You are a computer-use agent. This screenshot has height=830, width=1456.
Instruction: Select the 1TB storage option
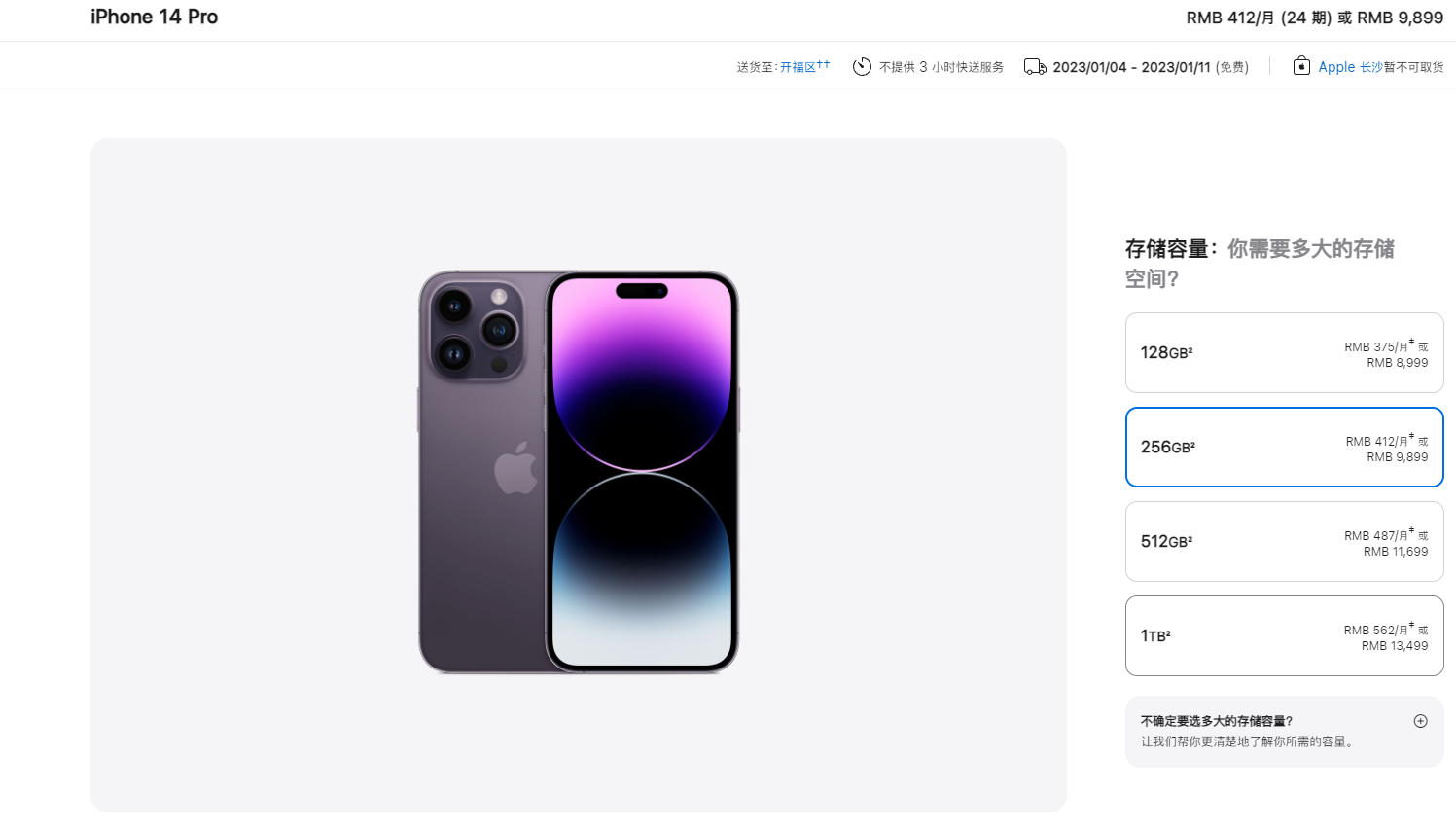coord(1284,635)
